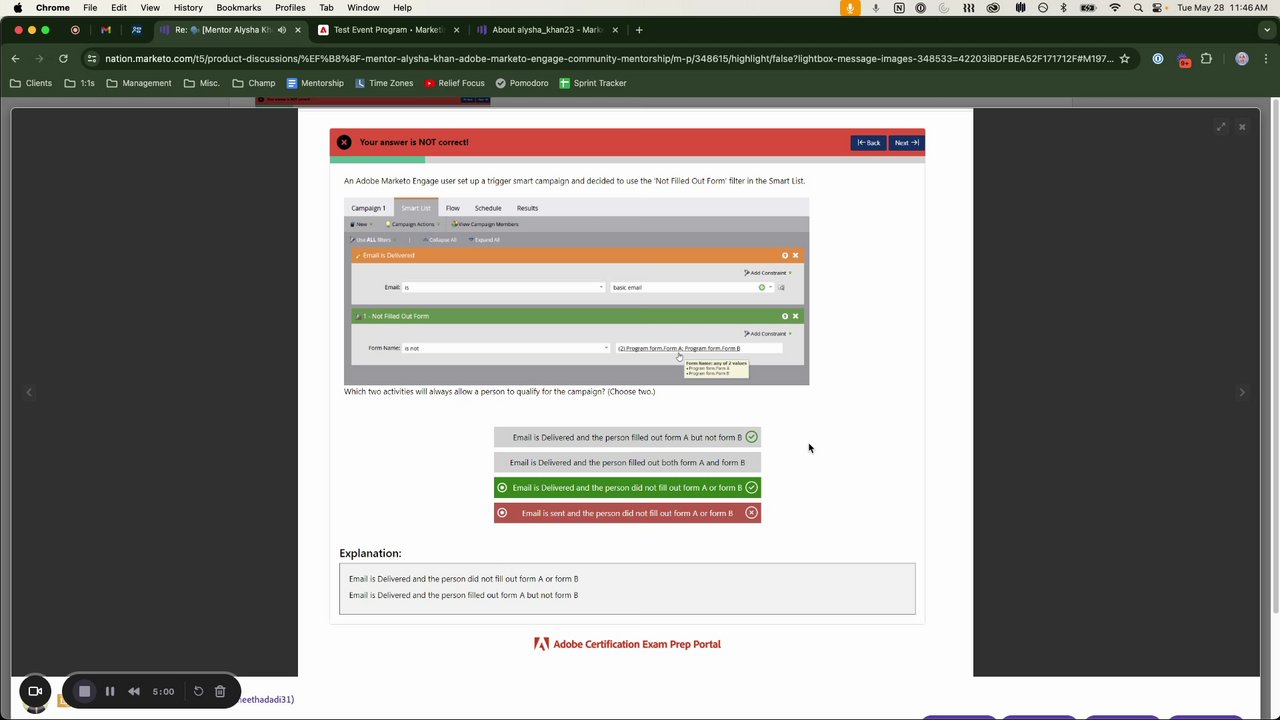Open the Clients bookmark folder
Viewport: 1280px width, 720px height.
point(31,83)
